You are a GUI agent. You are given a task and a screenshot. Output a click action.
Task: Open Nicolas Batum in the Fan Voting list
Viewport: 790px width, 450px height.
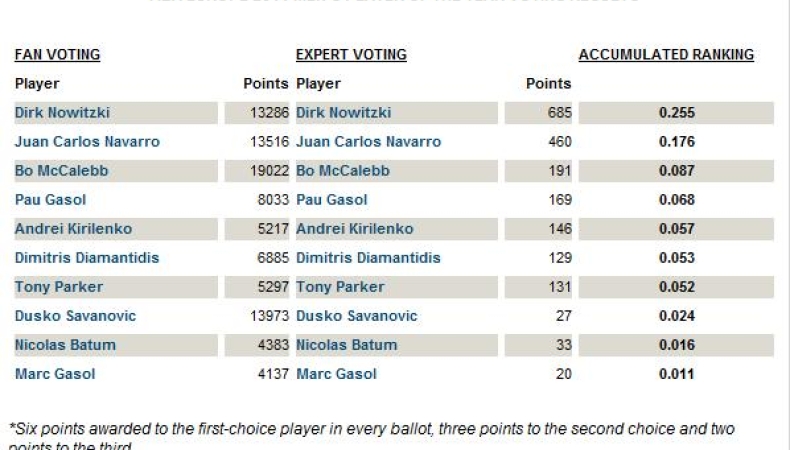tap(65, 345)
